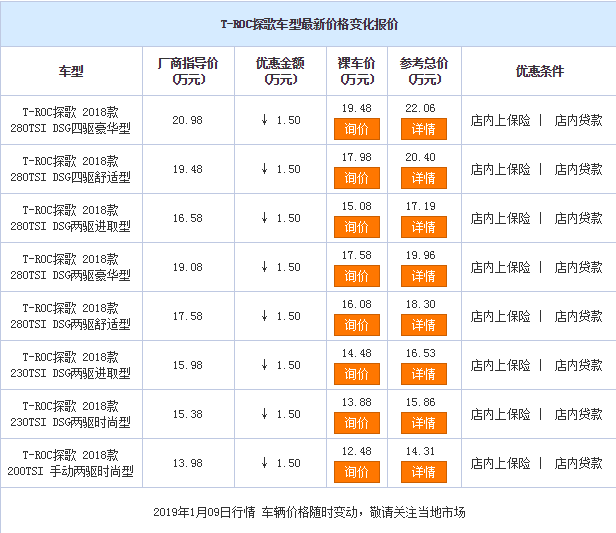This screenshot has height=533, width=616.
Task: Open 详情 under total price 16.53
Action: [424, 374]
